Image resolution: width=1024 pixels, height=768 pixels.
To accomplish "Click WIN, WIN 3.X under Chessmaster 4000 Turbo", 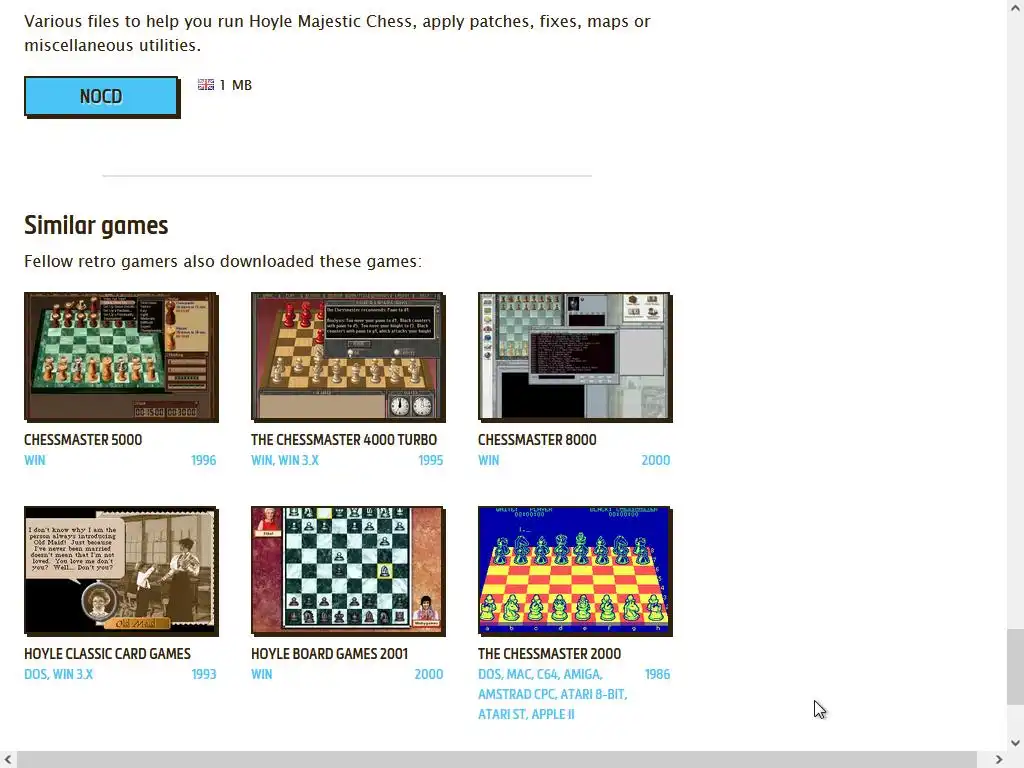I will coord(285,460).
